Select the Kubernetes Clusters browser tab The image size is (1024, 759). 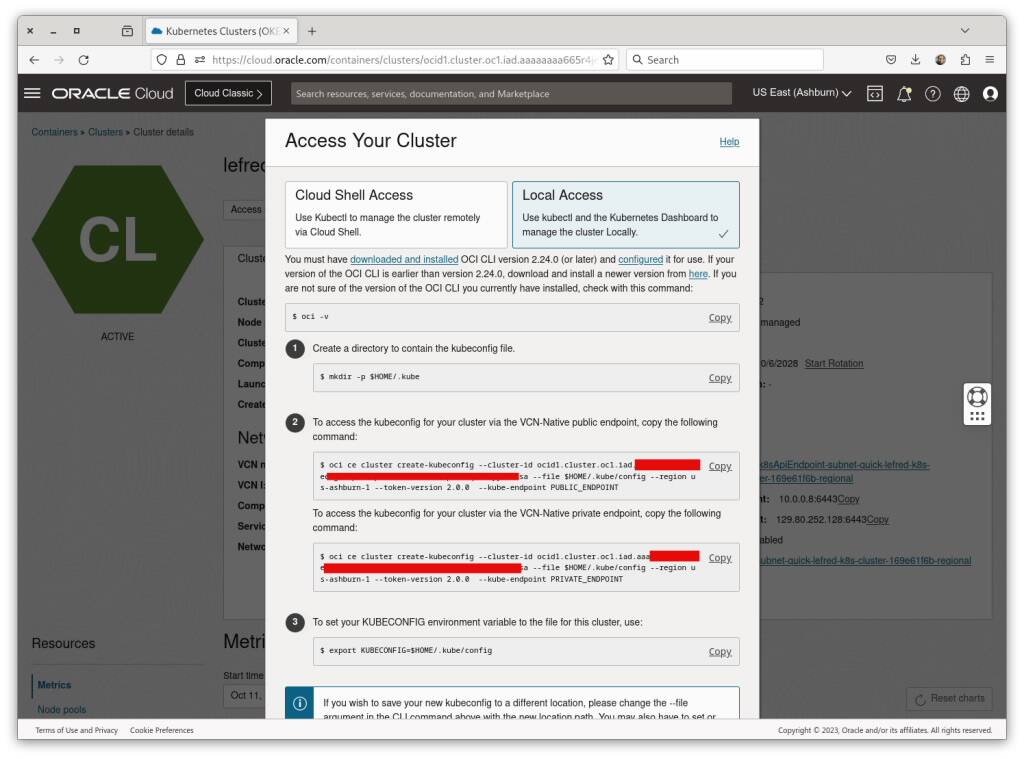click(221, 31)
